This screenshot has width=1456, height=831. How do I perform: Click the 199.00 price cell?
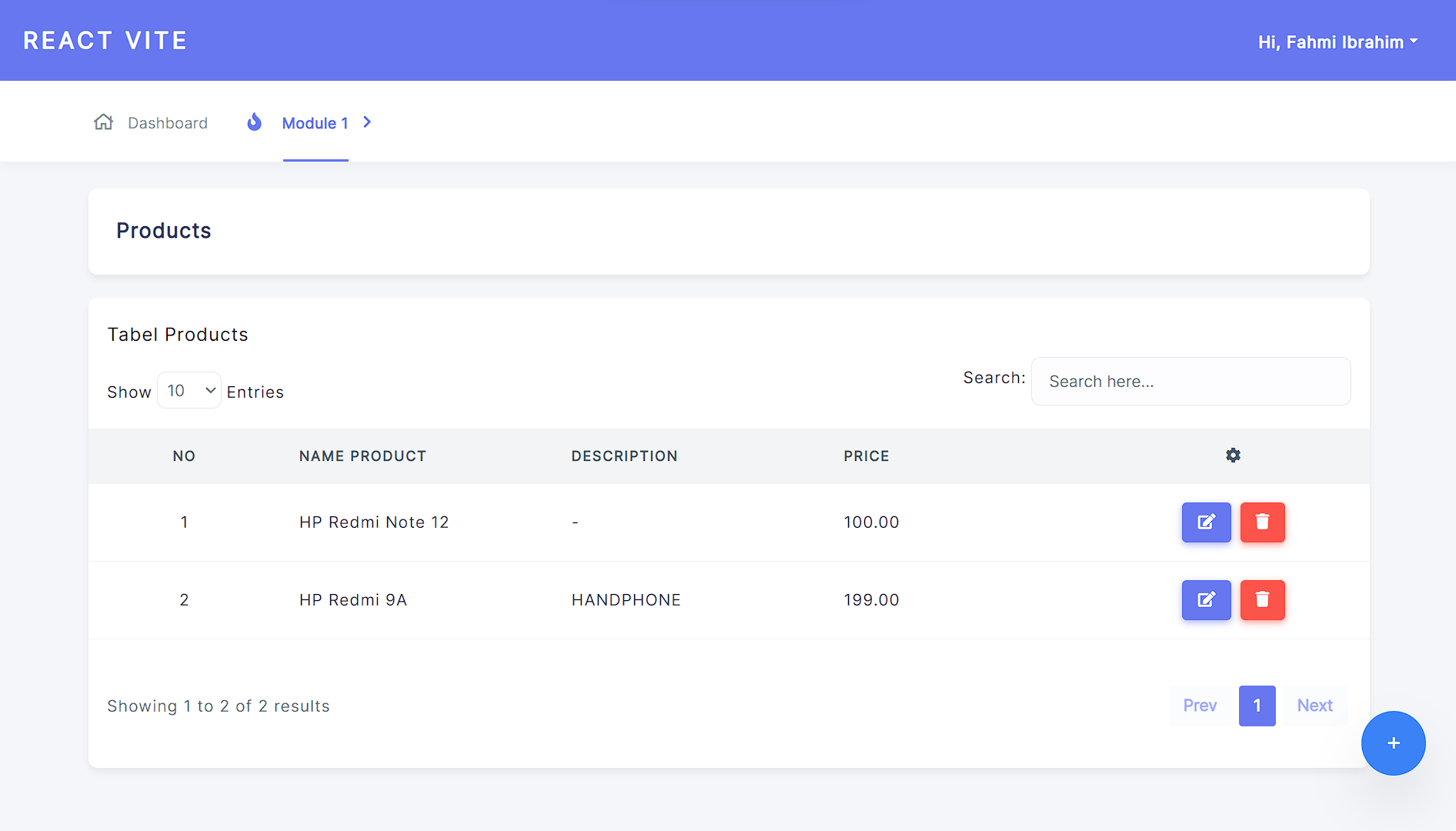click(x=871, y=600)
